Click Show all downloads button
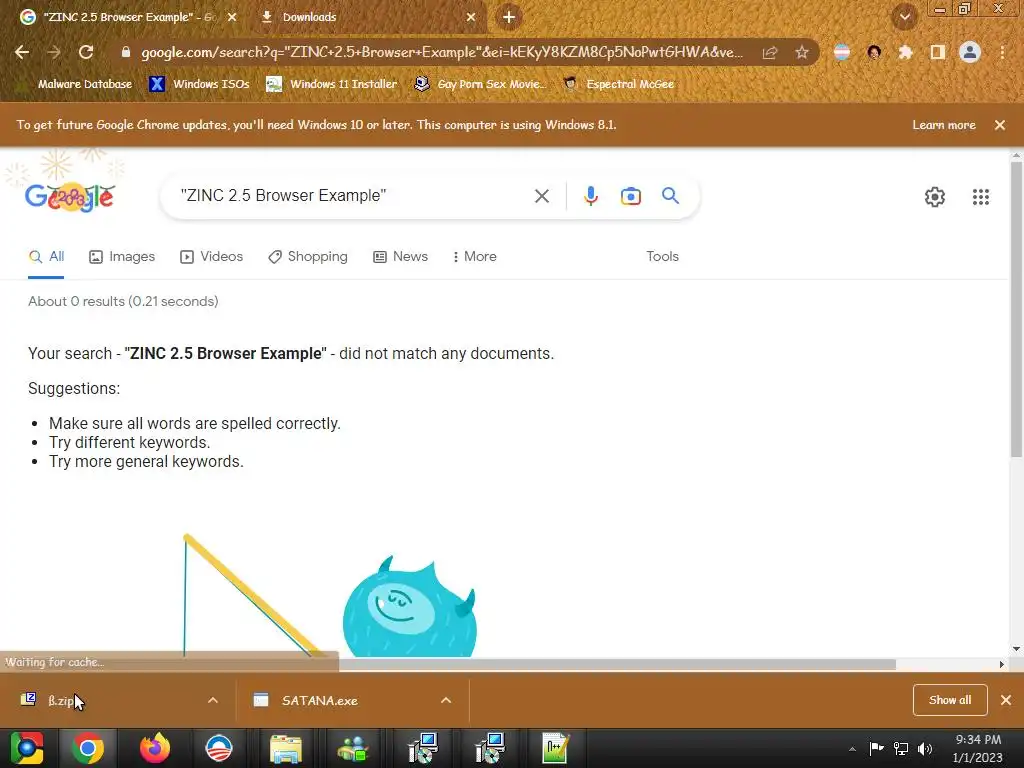 [950, 700]
